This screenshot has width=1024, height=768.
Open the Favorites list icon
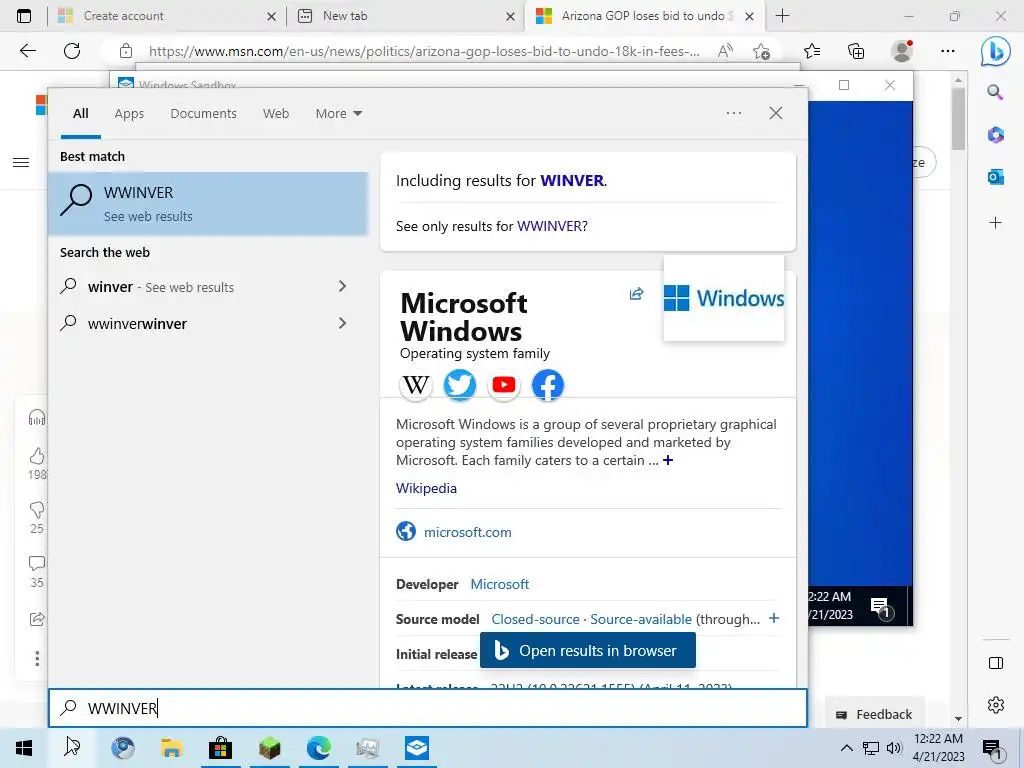tap(812, 51)
